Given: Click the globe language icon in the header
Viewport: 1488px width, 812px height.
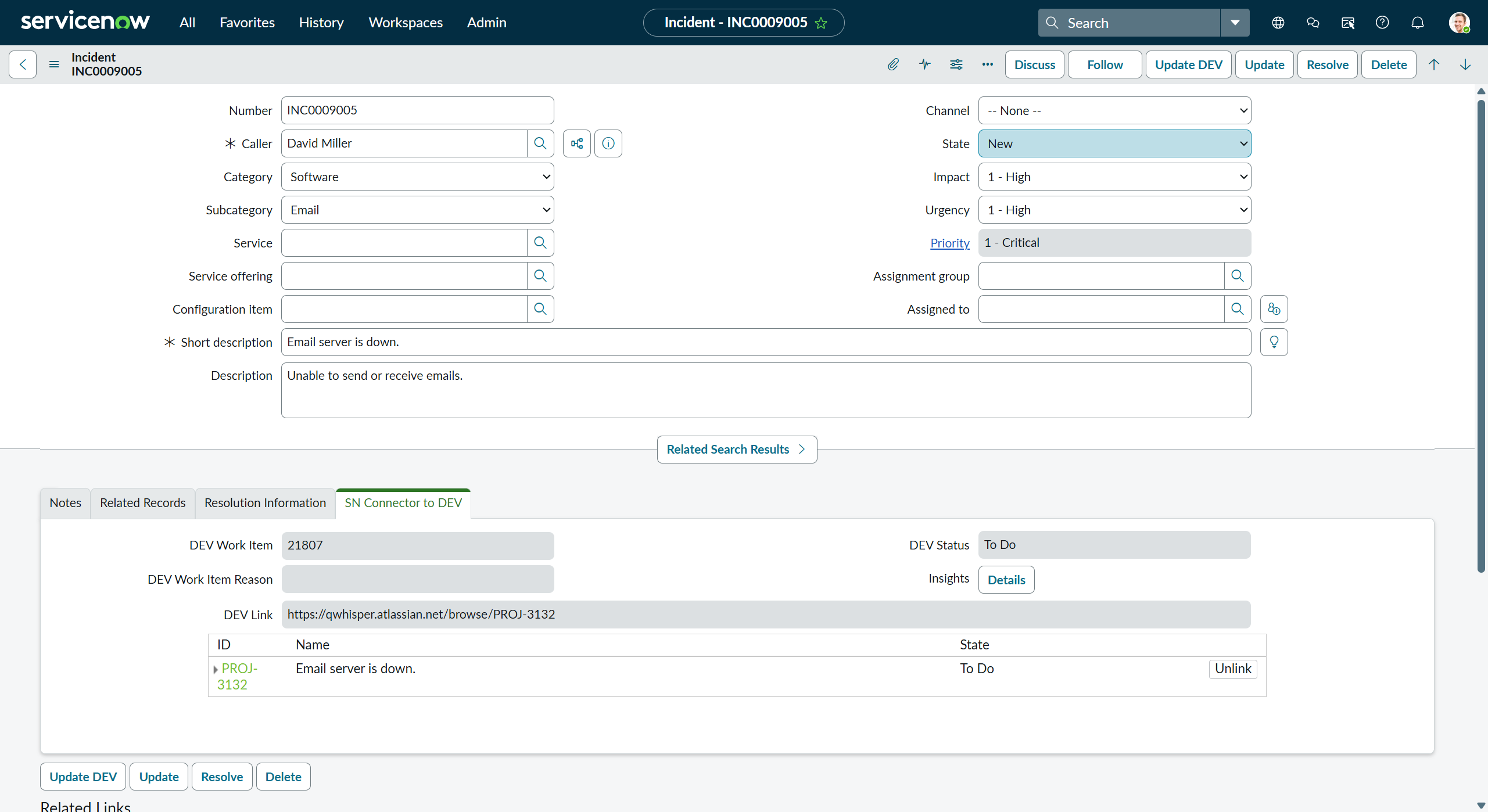Looking at the screenshot, I should (x=1278, y=22).
